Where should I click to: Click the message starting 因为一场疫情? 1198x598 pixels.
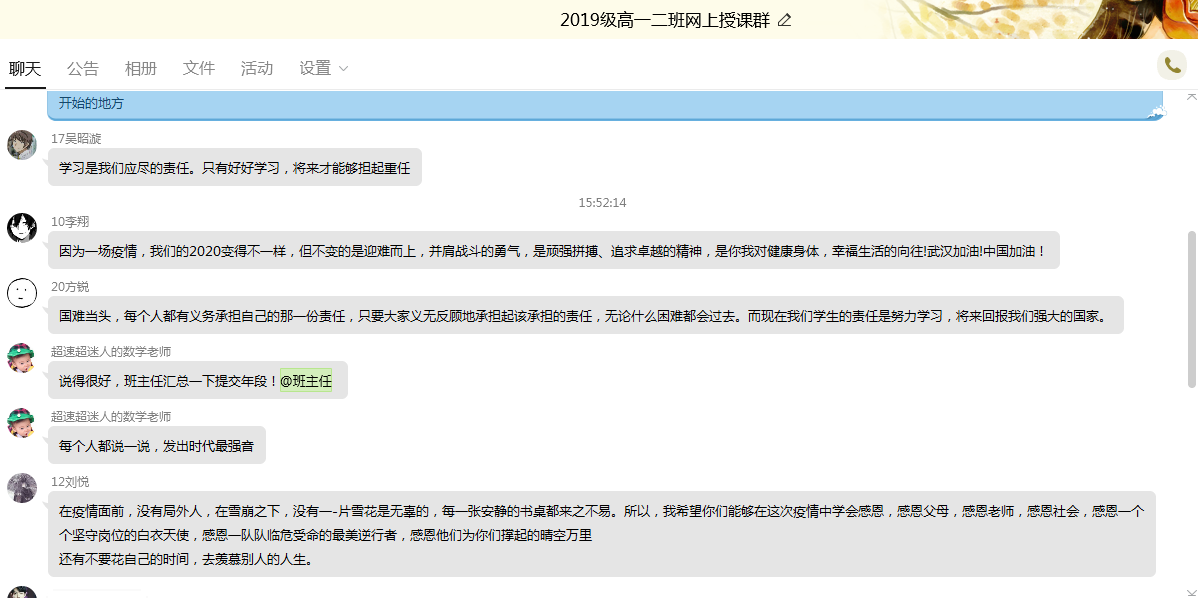pos(554,251)
